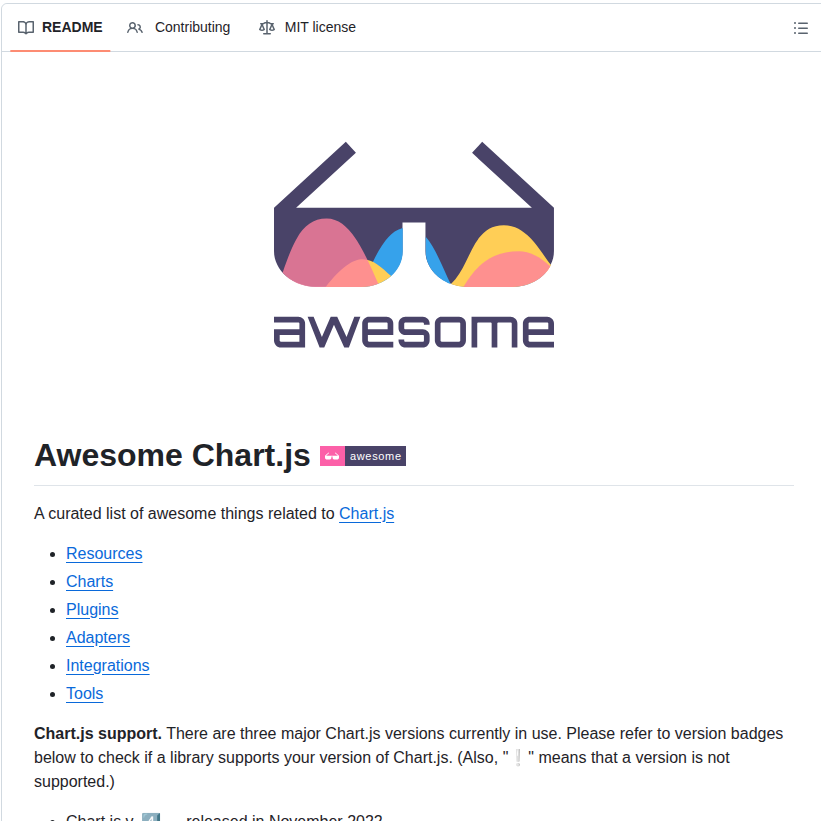Navigate to the Resources section
This screenshot has width=821, height=821.
104,553
